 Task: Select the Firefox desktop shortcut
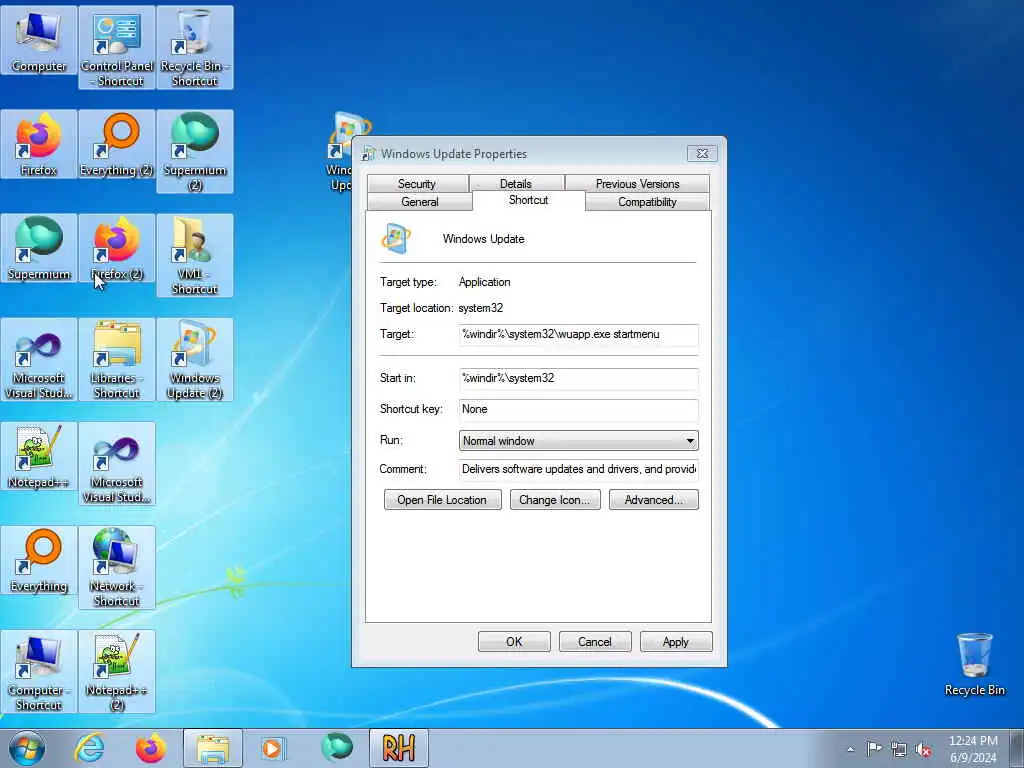(x=39, y=144)
